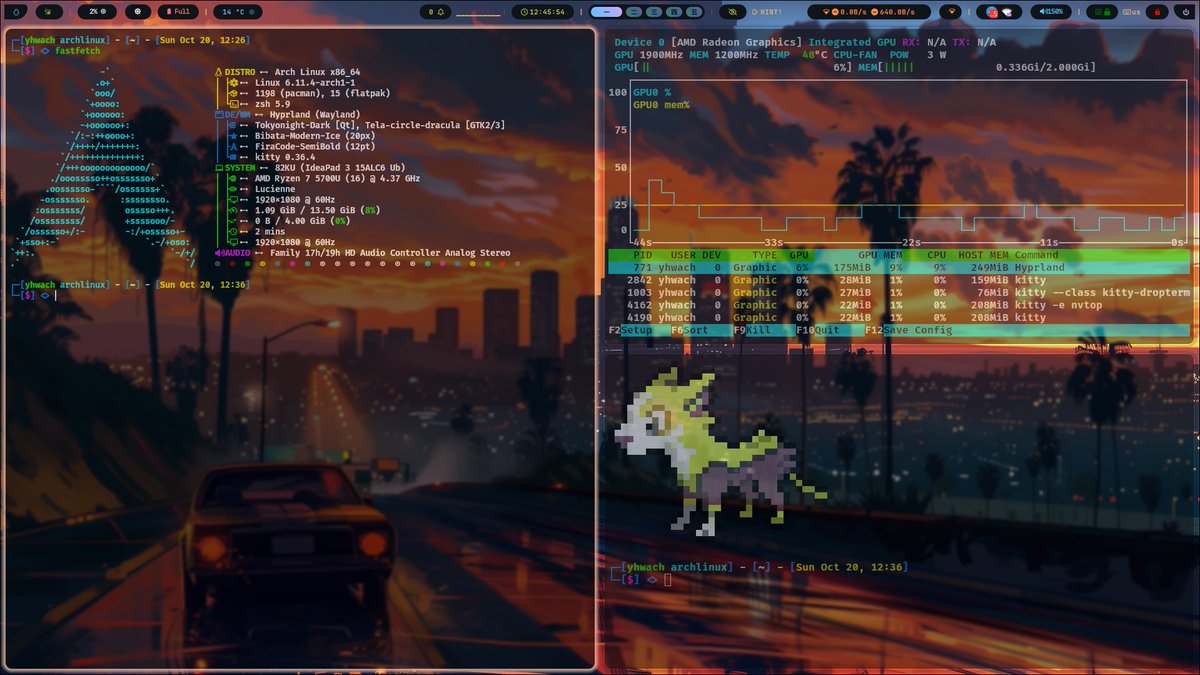1200x675 pixels.
Task: Click the empty prompt under fastfetch output
Action: coord(54,296)
